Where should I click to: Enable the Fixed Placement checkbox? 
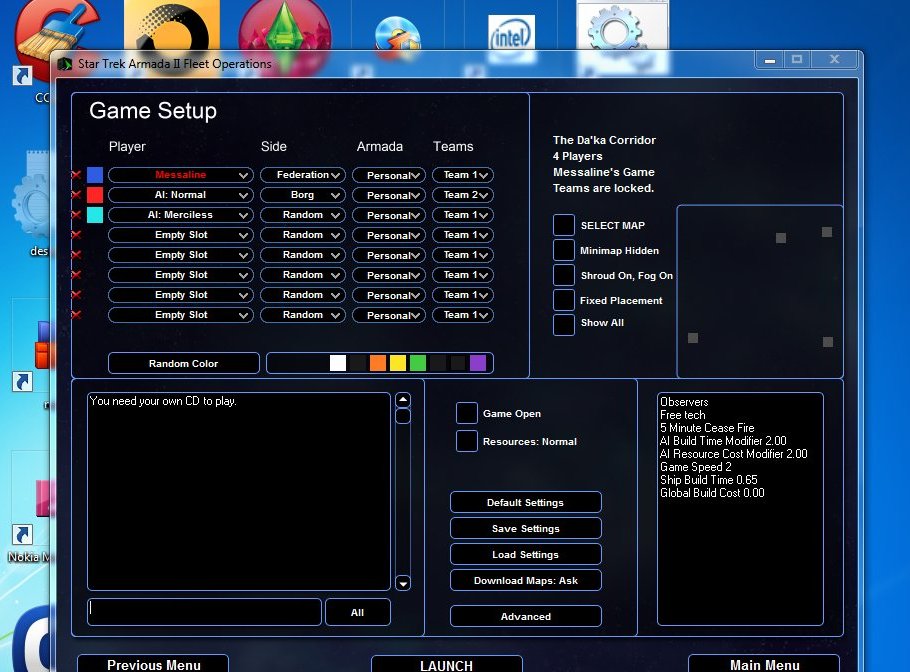564,300
